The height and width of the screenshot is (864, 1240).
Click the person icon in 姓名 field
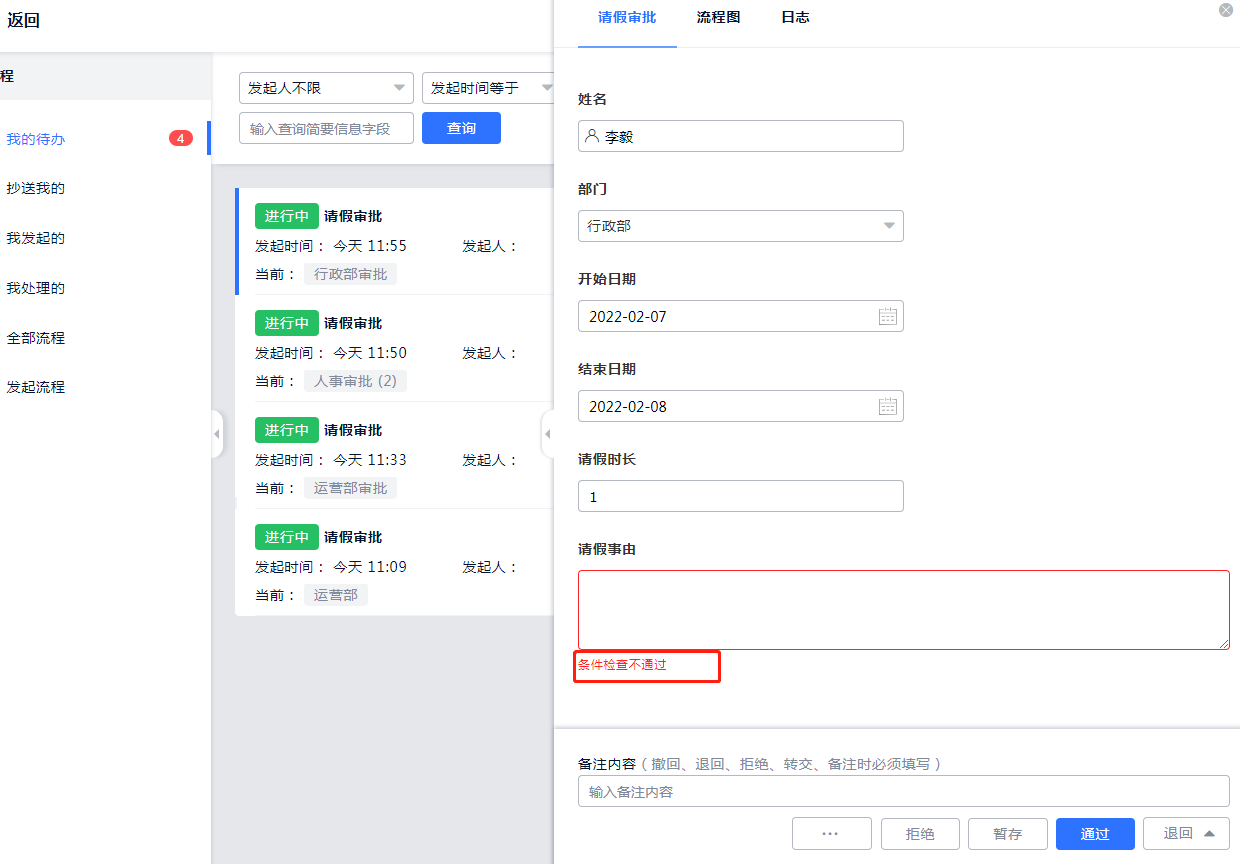click(593, 136)
